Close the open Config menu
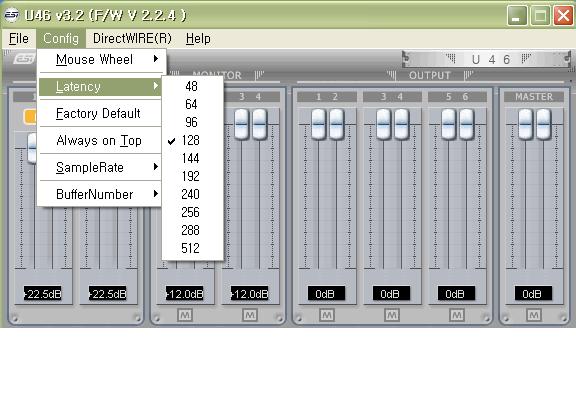The image size is (576, 398). (x=61, y=39)
